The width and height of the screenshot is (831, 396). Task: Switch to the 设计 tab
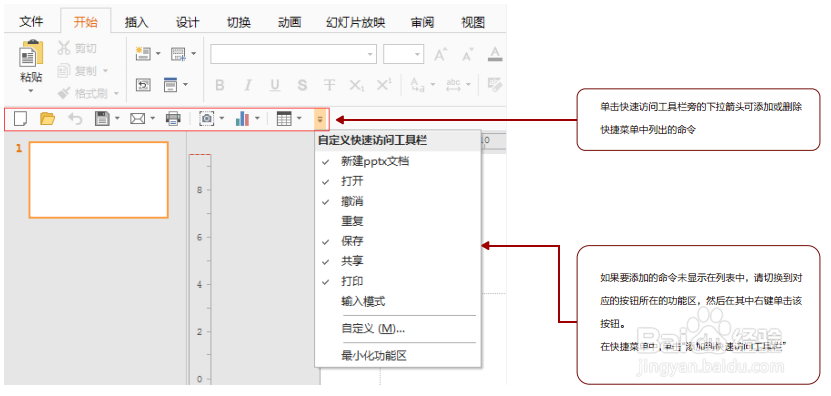click(x=188, y=22)
